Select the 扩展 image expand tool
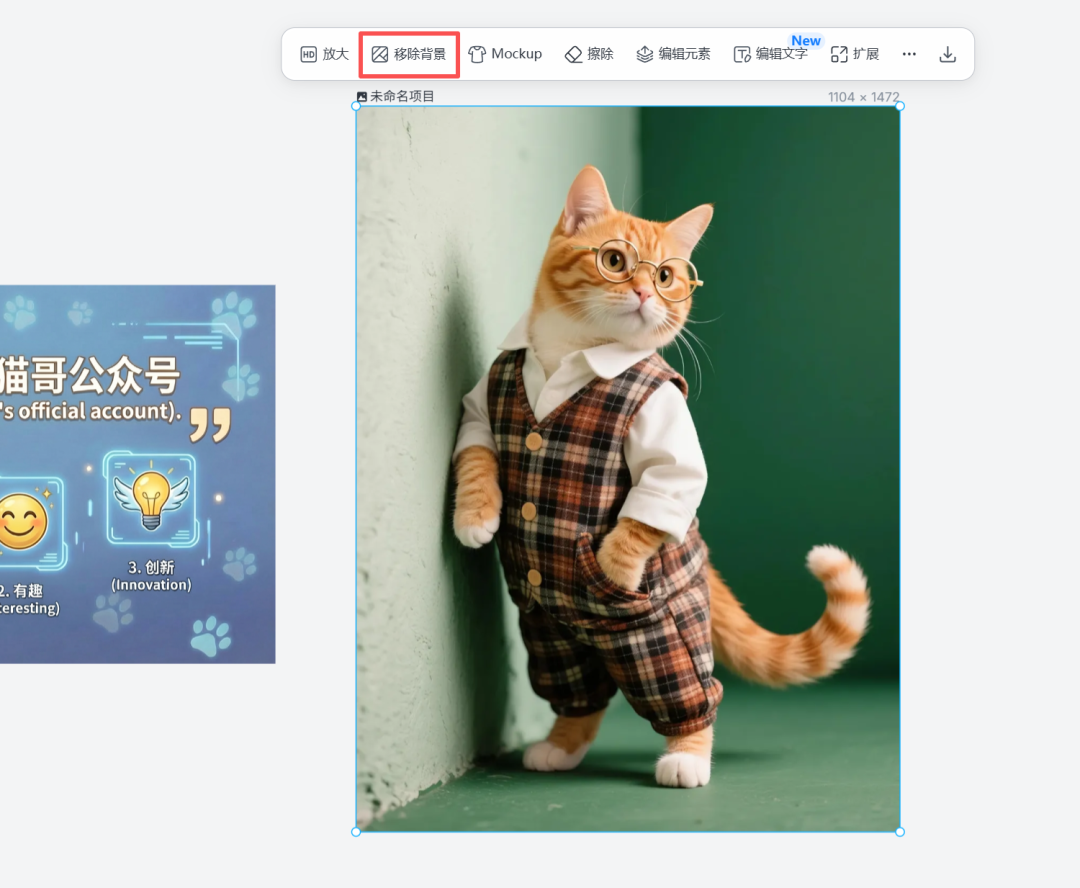The image size is (1080, 888). (x=855, y=54)
